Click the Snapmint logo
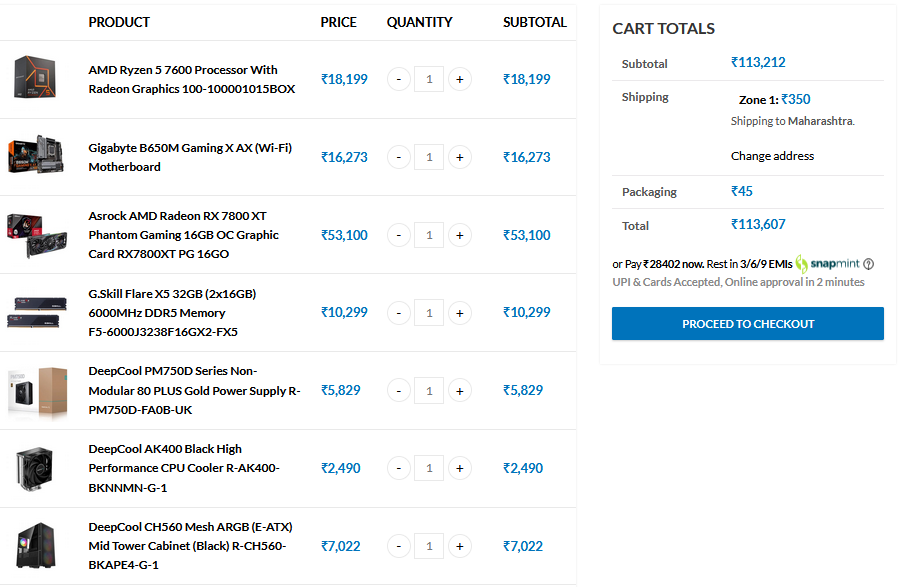This screenshot has width=920, height=587. pos(827,264)
